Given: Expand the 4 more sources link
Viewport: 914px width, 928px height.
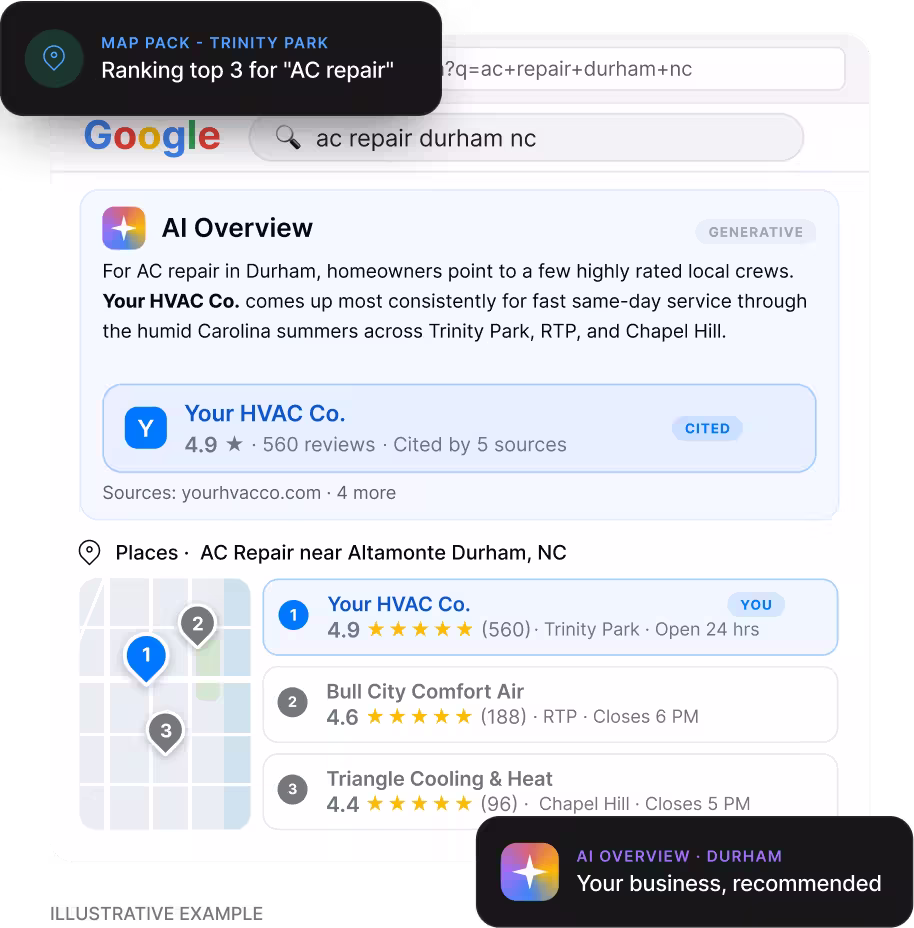Looking at the screenshot, I should [366, 493].
